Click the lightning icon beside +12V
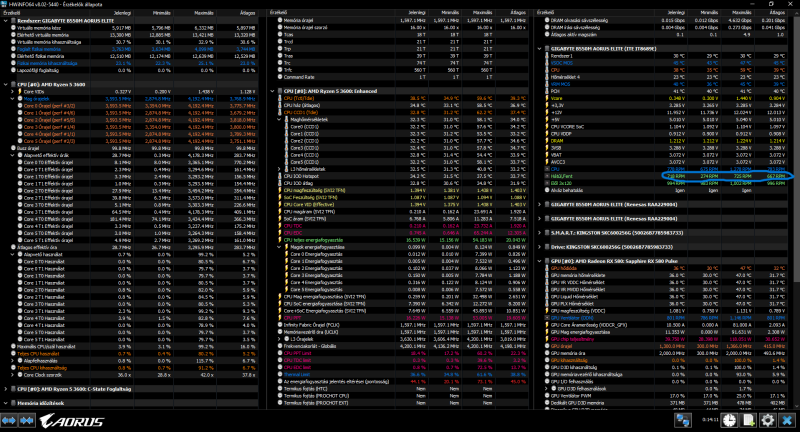This screenshot has height=432, width=800. [x=547, y=113]
